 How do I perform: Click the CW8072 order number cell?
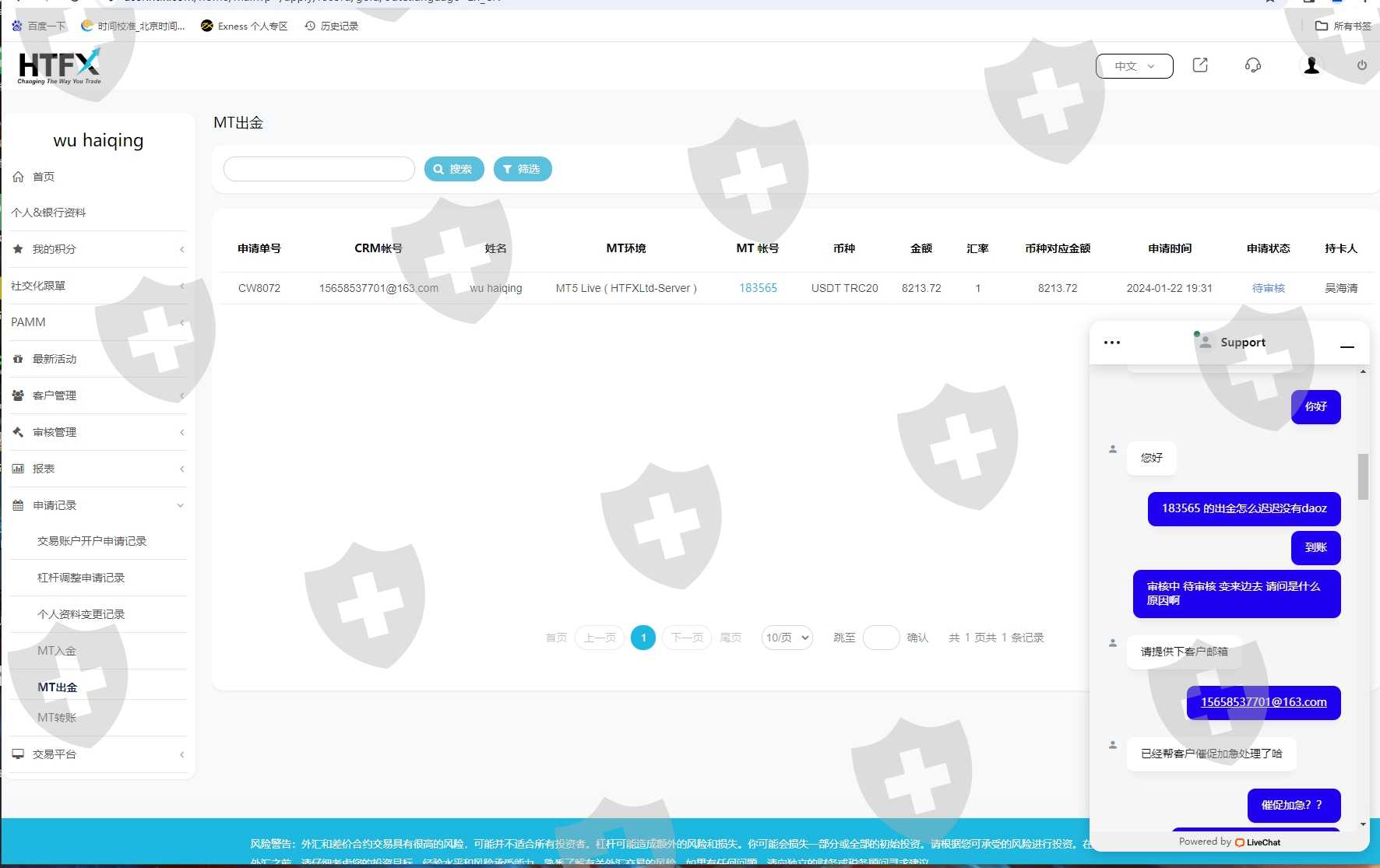click(x=259, y=288)
